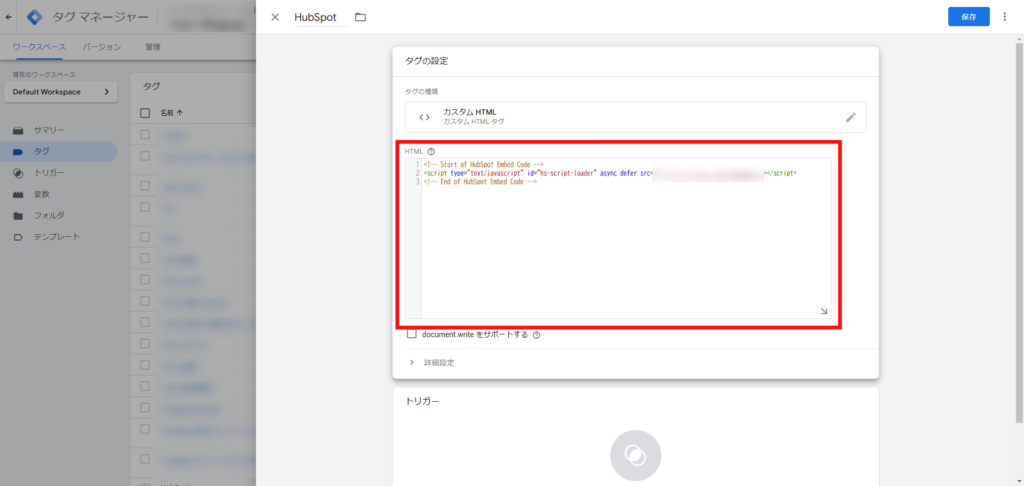1024x486 pixels.
Task: Open the Default Workspace selector
Action: [61, 92]
